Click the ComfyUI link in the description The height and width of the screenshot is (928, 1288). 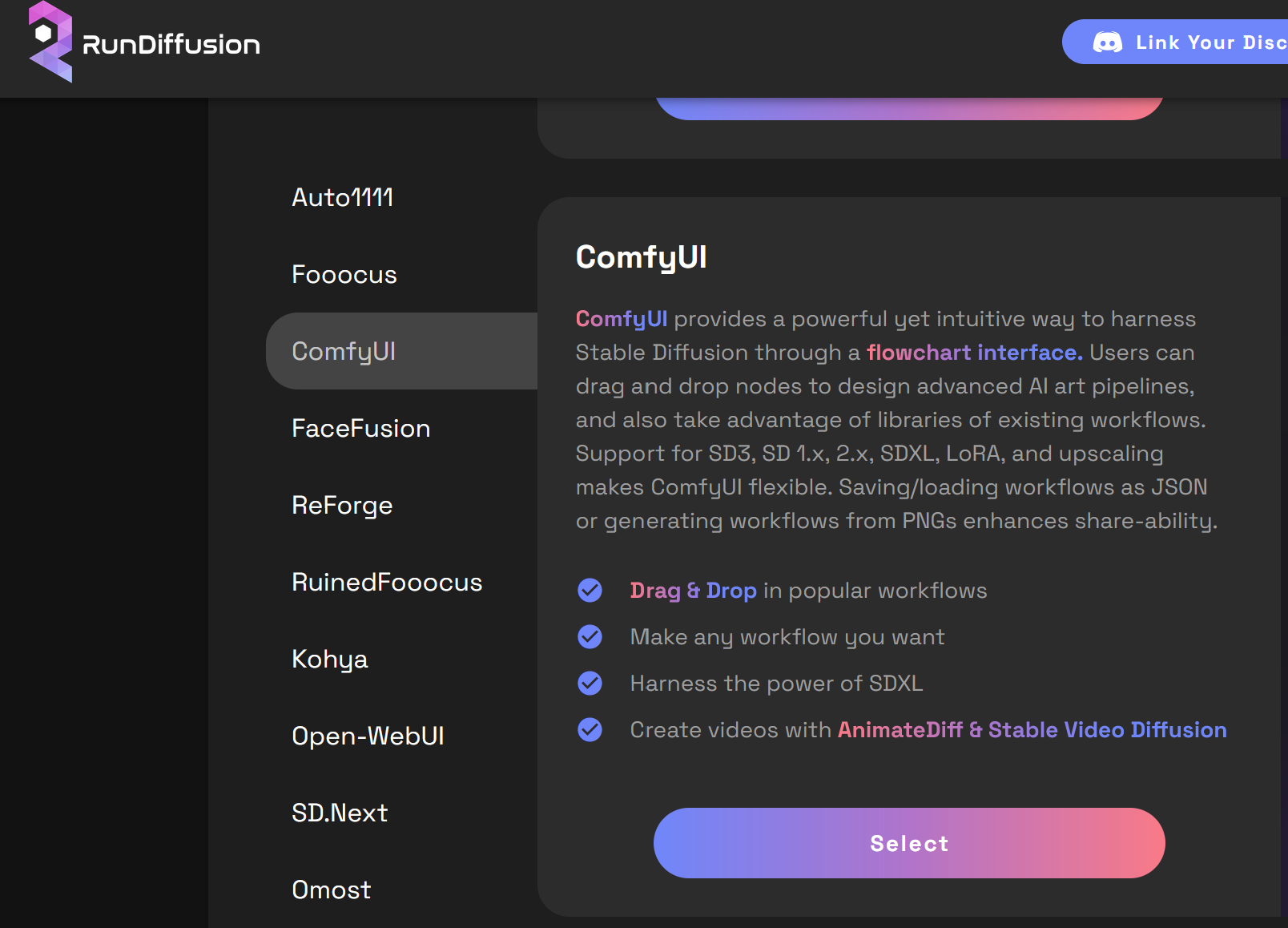pos(622,318)
